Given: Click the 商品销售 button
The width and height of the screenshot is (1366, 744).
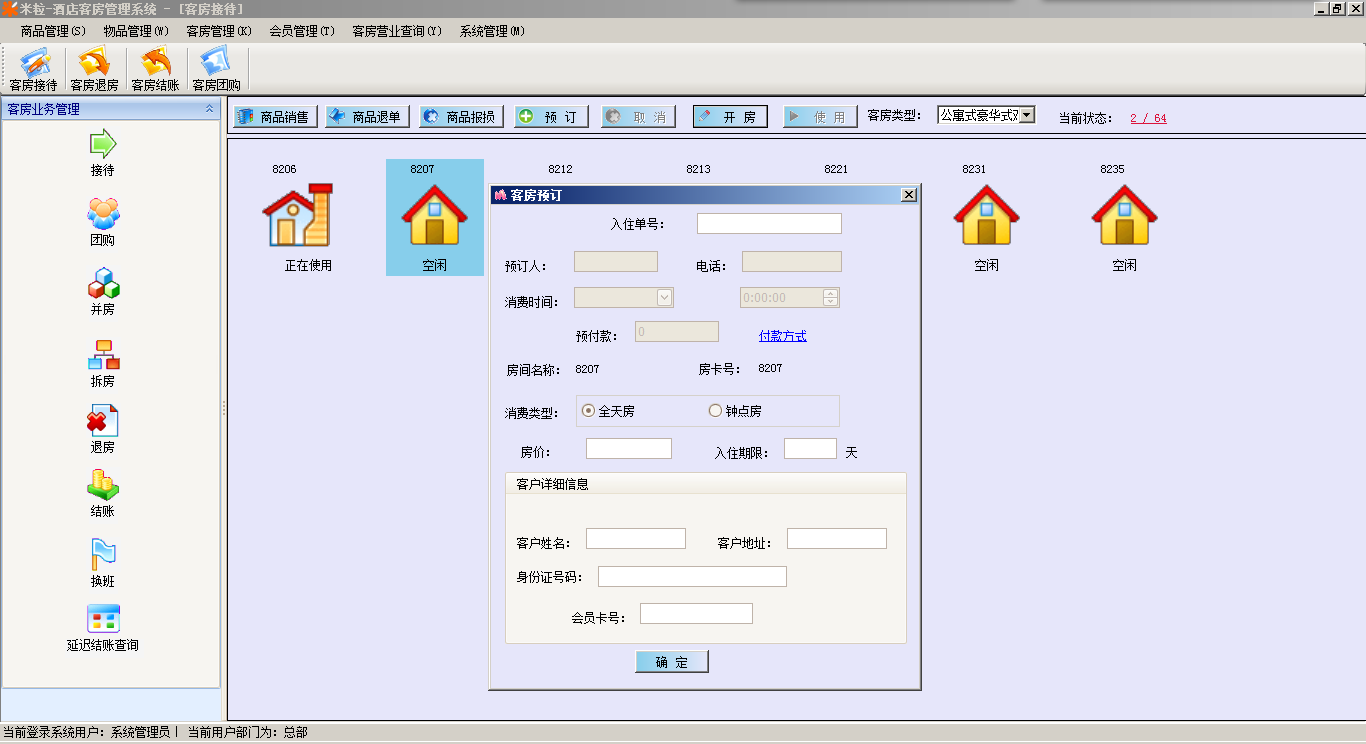Looking at the screenshot, I should coord(276,117).
